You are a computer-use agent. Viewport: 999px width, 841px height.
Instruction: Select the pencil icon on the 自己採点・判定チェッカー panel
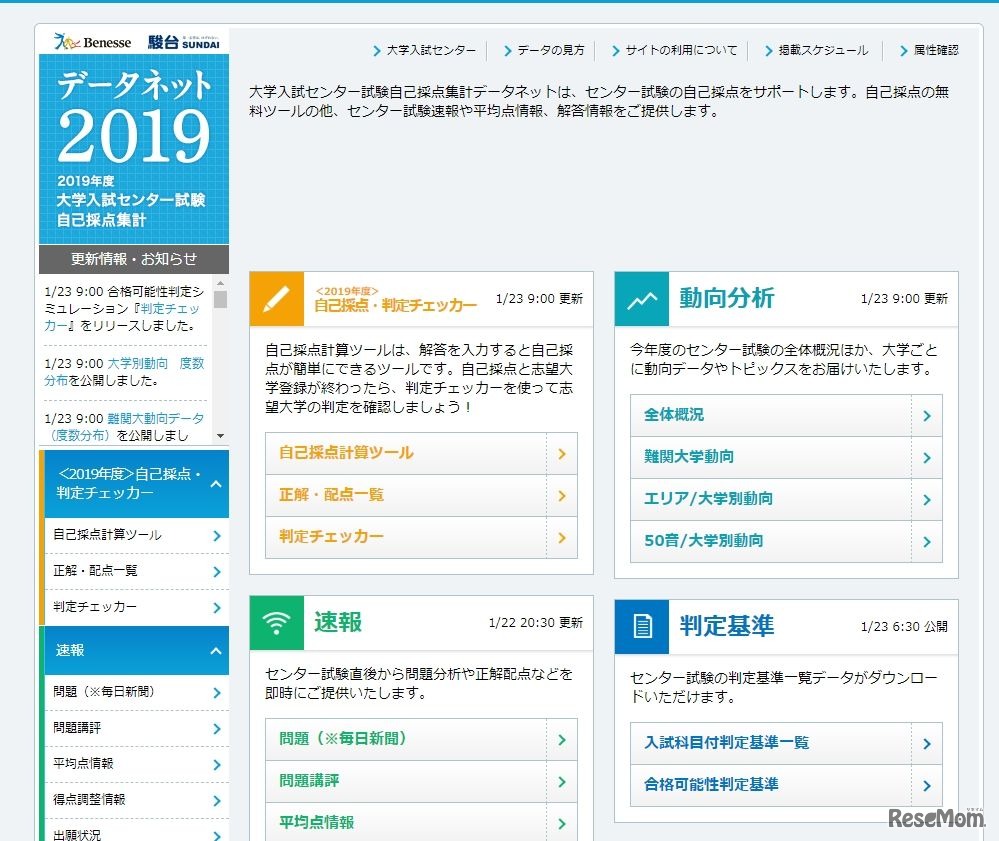(277, 297)
